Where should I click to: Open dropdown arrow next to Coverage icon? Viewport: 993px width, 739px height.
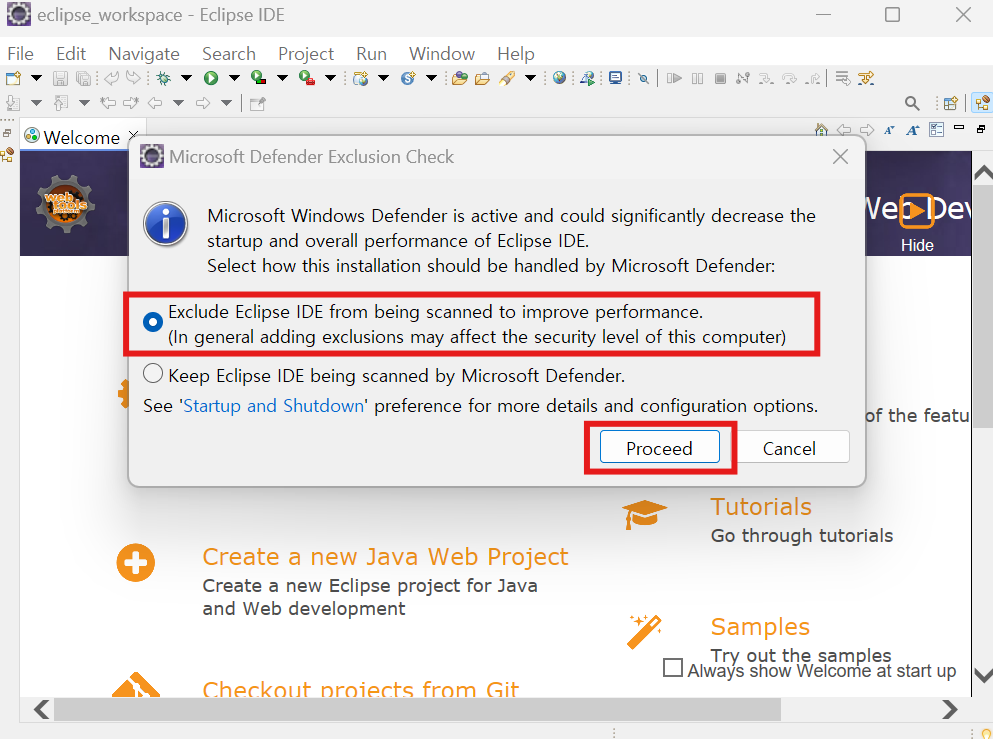(x=282, y=78)
